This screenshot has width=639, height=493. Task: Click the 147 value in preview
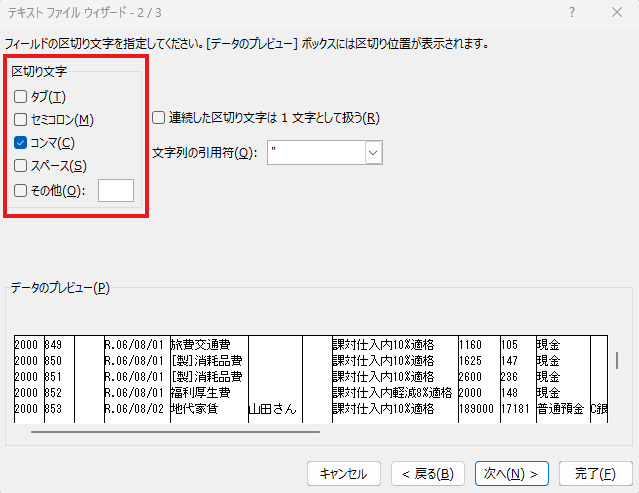coord(509,361)
